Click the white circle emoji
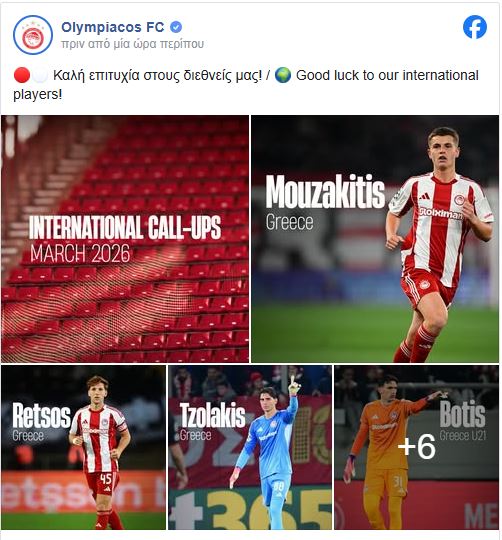Screen dimensions: 502x540 (x=40, y=75)
